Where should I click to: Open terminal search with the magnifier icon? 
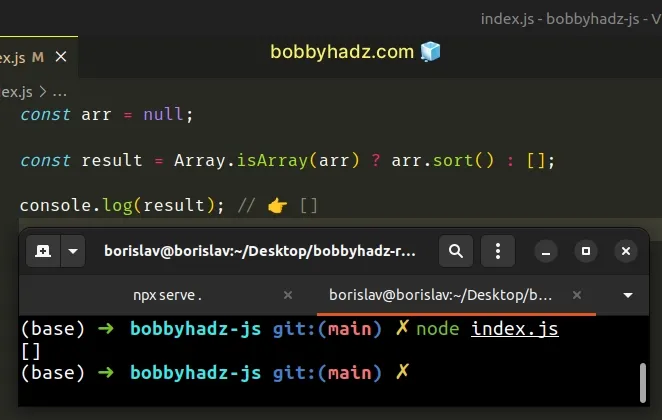456,251
